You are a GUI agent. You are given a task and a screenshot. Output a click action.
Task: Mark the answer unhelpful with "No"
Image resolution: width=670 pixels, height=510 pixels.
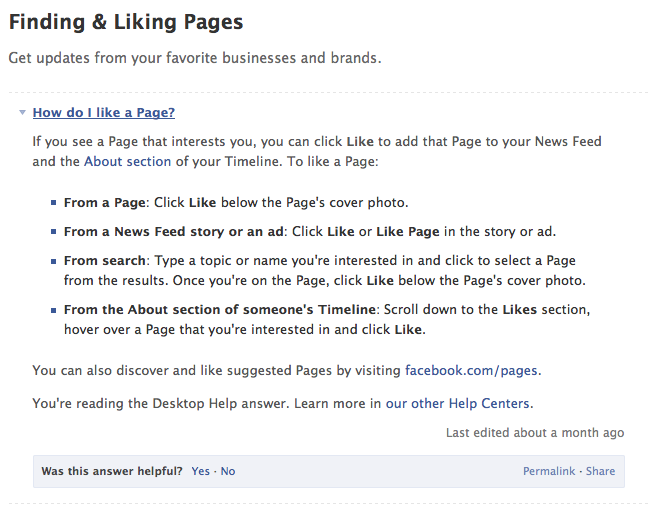point(228,471)
